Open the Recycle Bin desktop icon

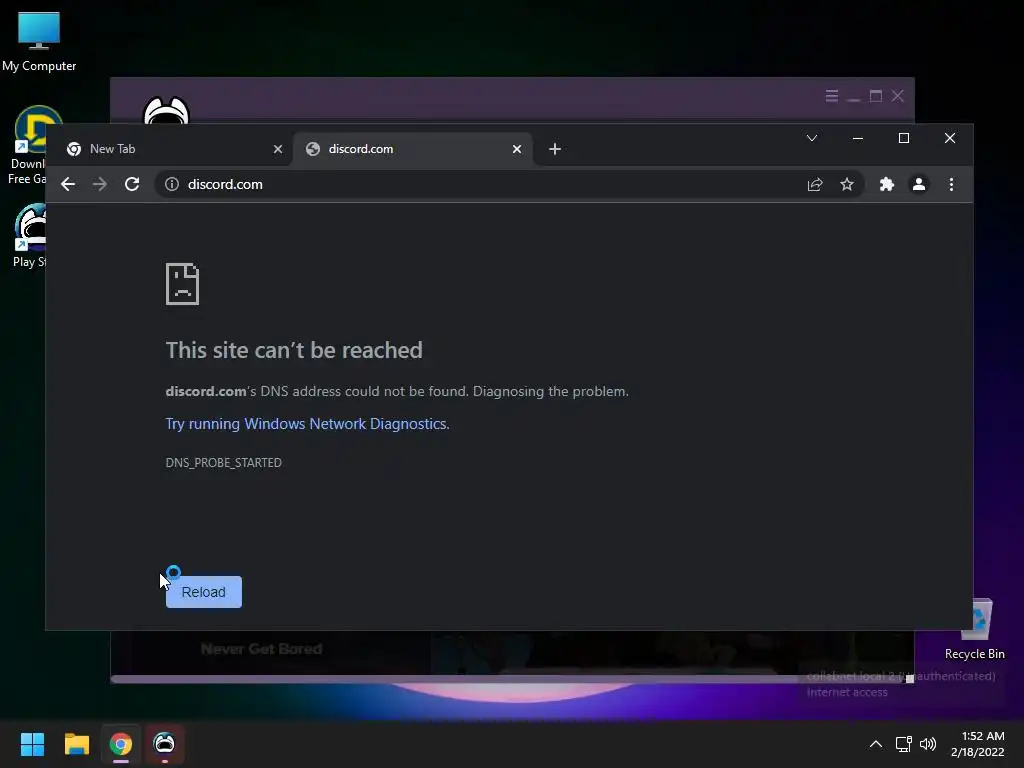975,630
